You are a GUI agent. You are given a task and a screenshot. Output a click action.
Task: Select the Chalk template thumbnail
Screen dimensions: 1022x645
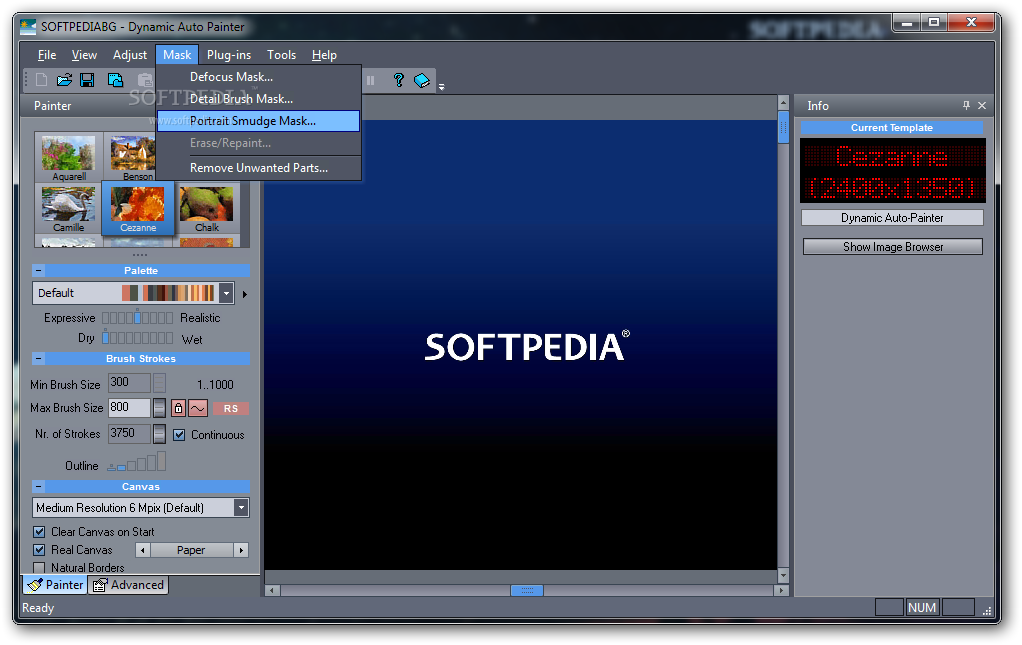207,208
